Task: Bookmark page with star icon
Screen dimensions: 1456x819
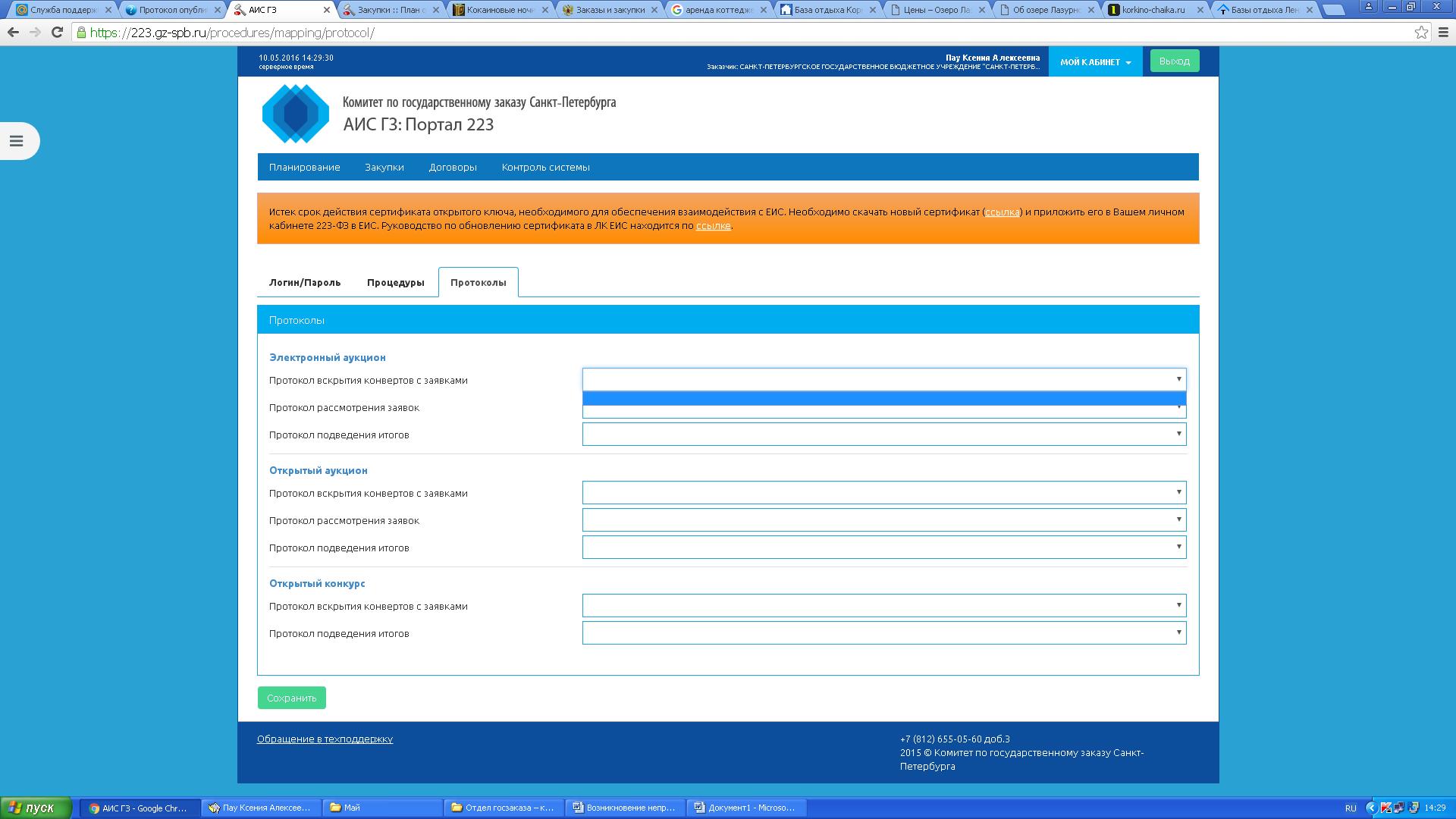Action: pos(1421,33)
